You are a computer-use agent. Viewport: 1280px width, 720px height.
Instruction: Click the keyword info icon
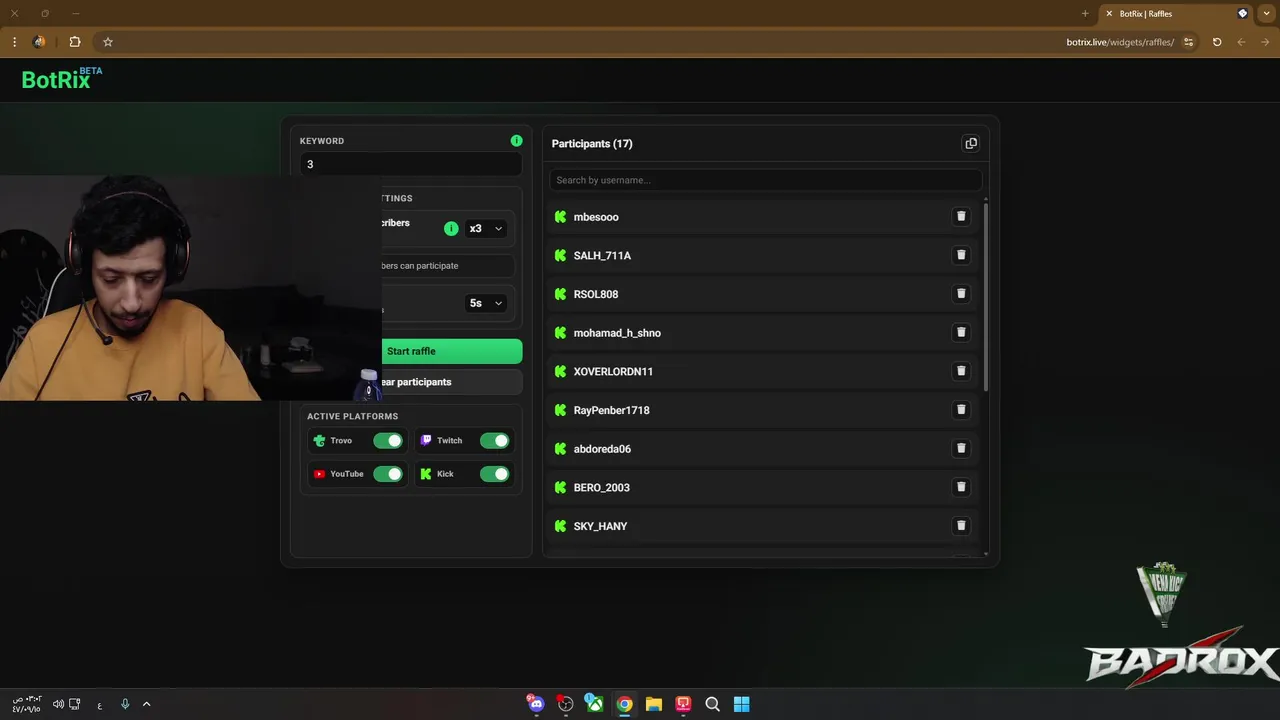[516, 141]
